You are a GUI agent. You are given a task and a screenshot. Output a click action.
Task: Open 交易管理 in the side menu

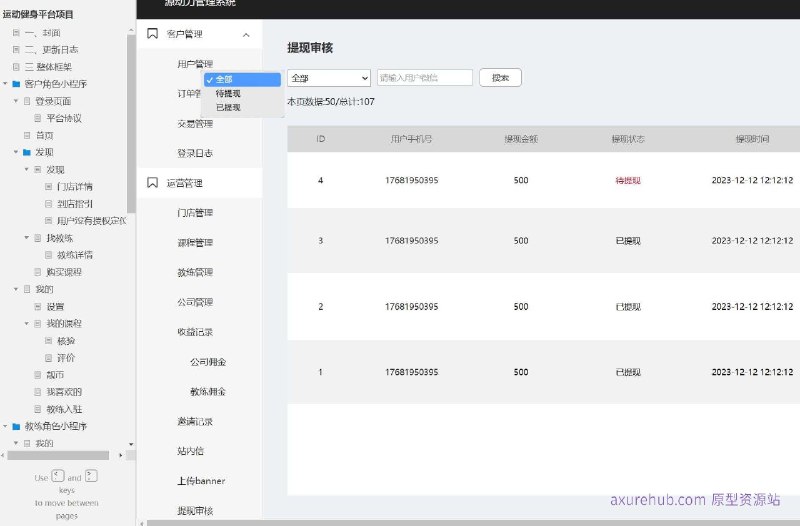tap(195, 123)
